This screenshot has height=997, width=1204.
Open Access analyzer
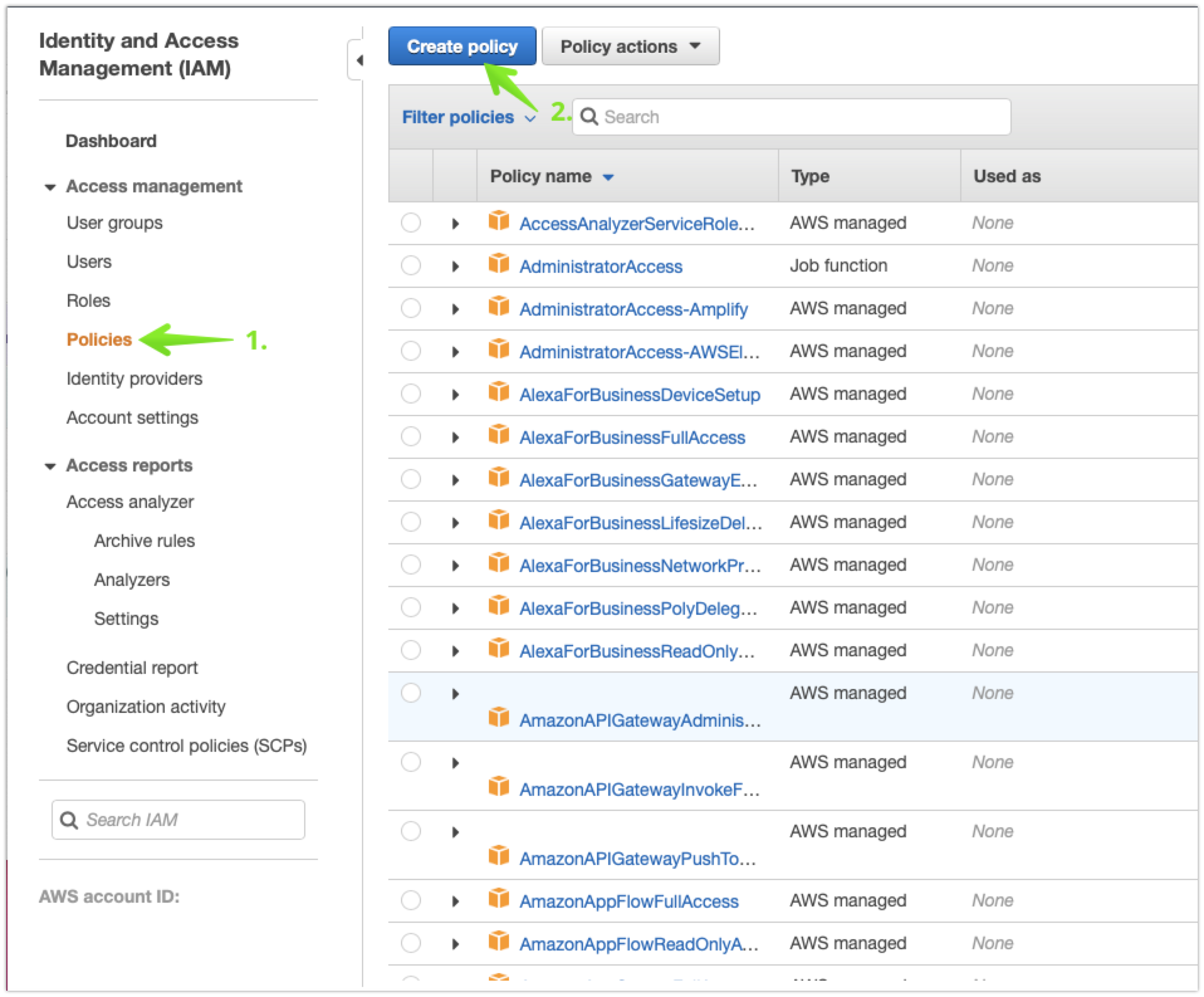pos(130,502)
